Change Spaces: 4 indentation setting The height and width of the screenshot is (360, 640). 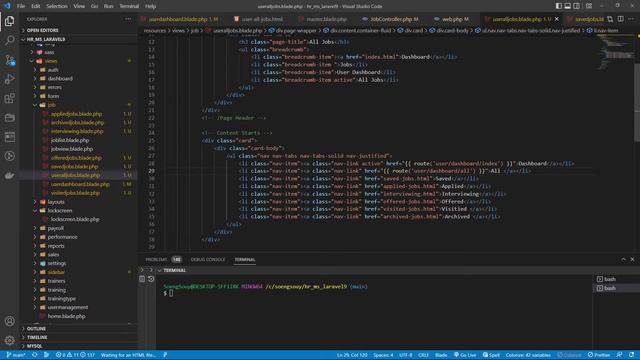point(383,355)
